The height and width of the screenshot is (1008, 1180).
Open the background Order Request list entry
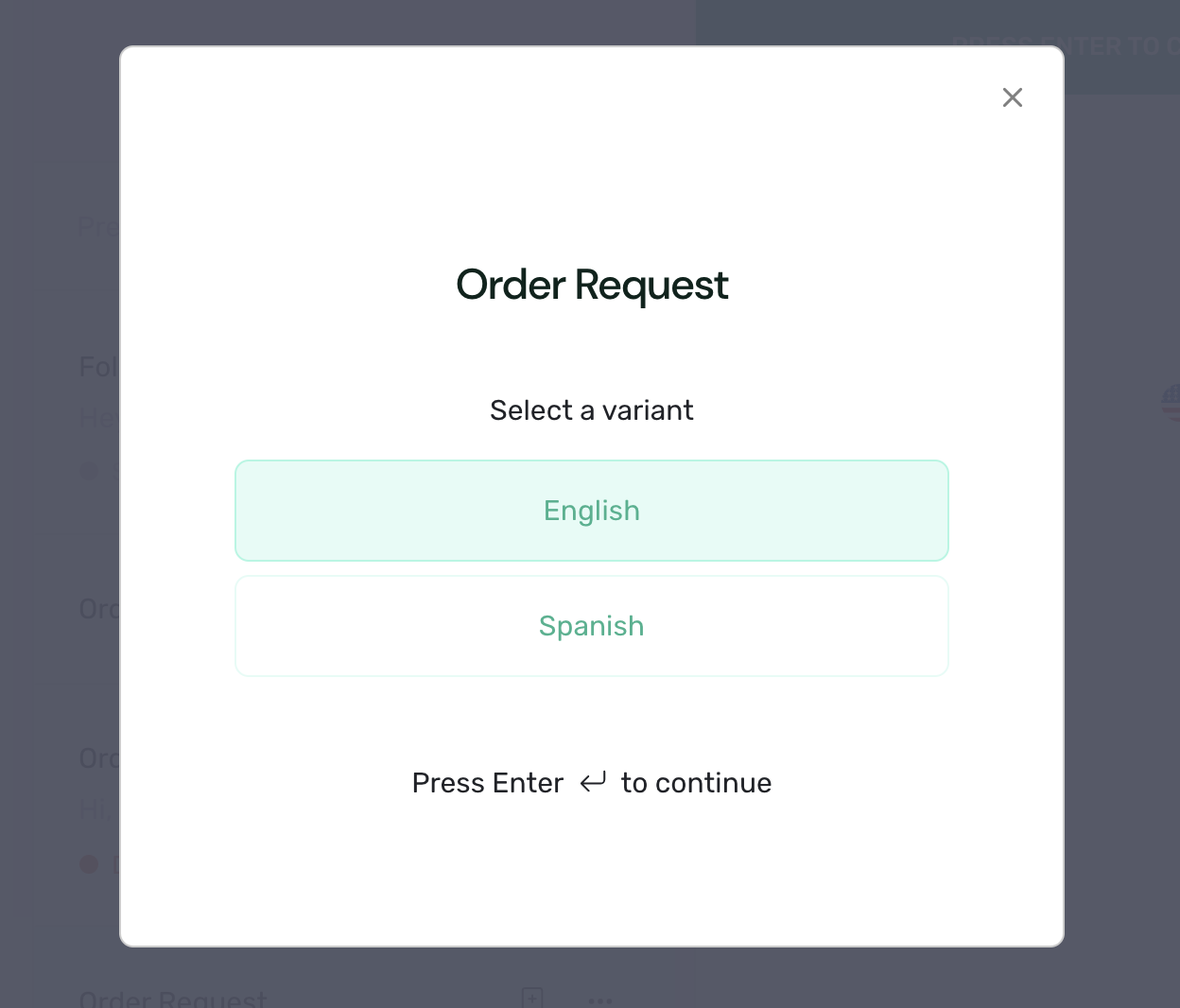point(99,608)
